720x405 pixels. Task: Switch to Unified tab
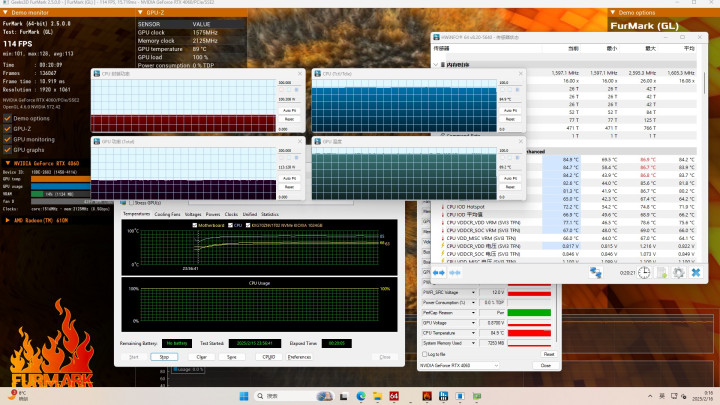(250, 214)
